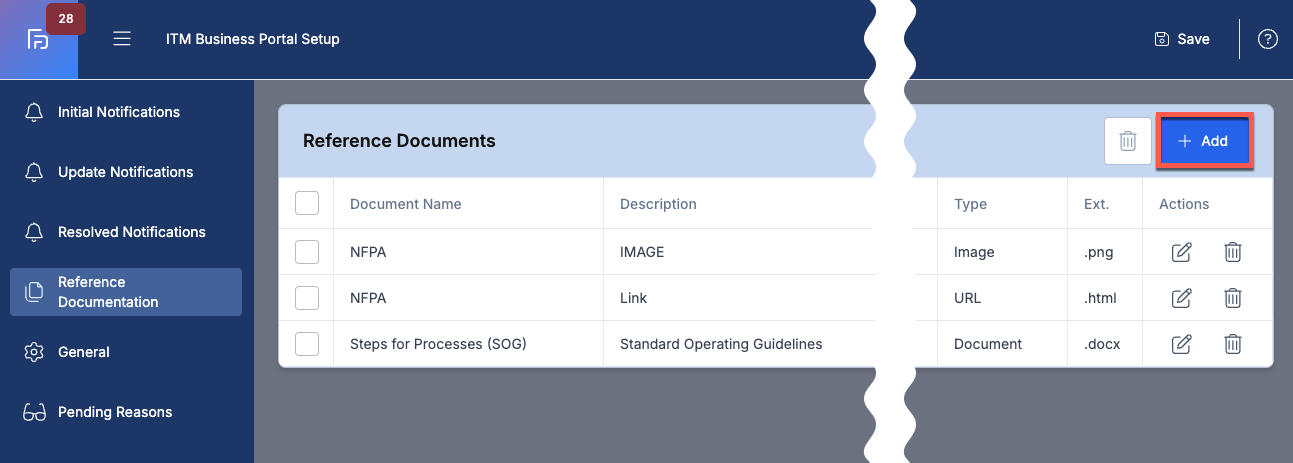Toggle the select-all checkbox in table header

[x=307, y=204]
